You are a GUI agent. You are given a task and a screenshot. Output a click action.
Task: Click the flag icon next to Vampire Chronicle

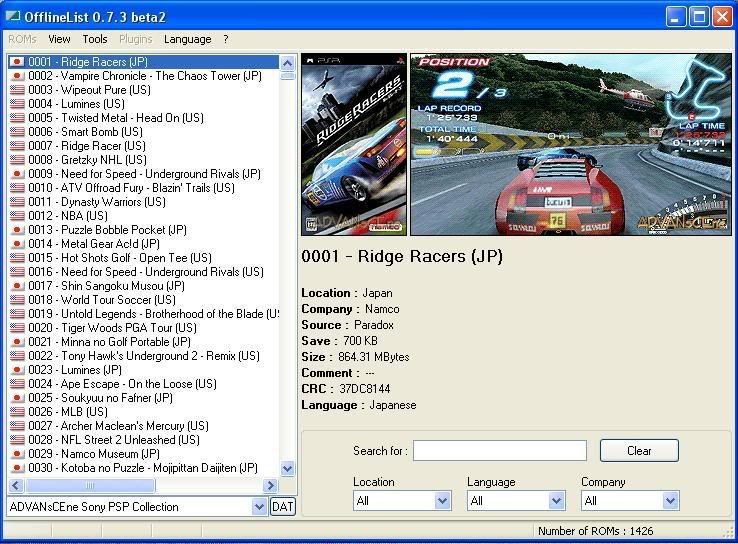click(x=17, y=76)
